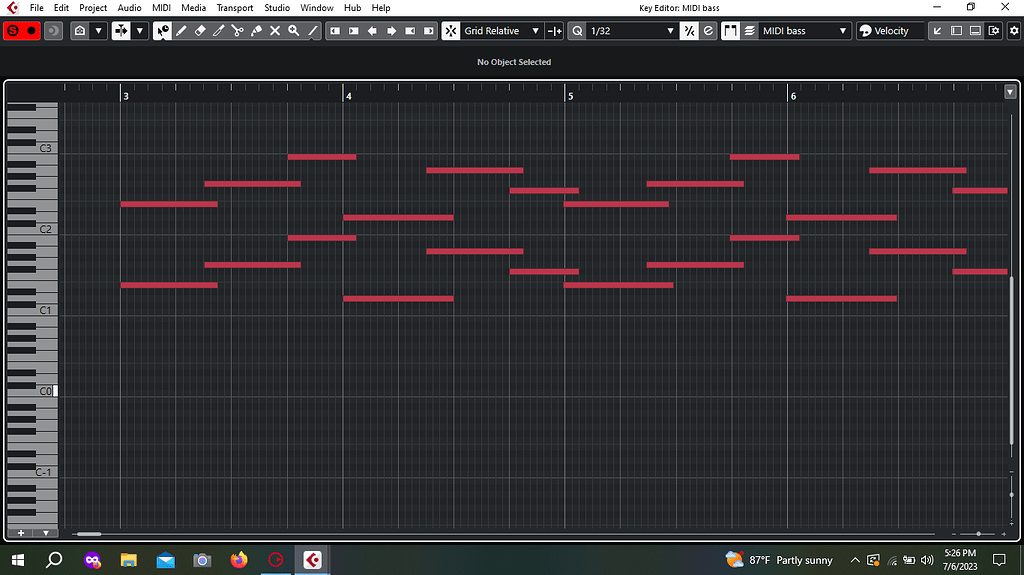Image resolution: width=1024 pixels, height=575 pixels.
Task: Click the ruler dropdown arrow at timeline right end
Action: pyautogui.click(x=1010, y=92)
